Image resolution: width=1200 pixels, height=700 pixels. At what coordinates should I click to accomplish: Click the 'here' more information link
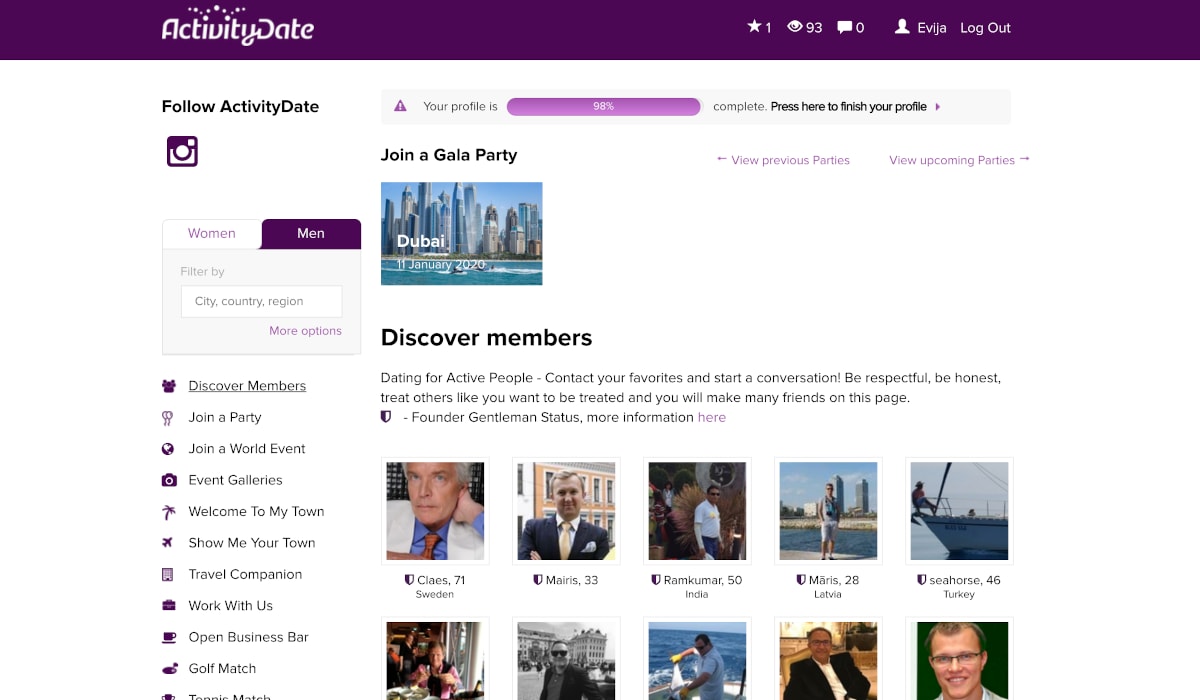pyautogui.click(x=712, y=417)
